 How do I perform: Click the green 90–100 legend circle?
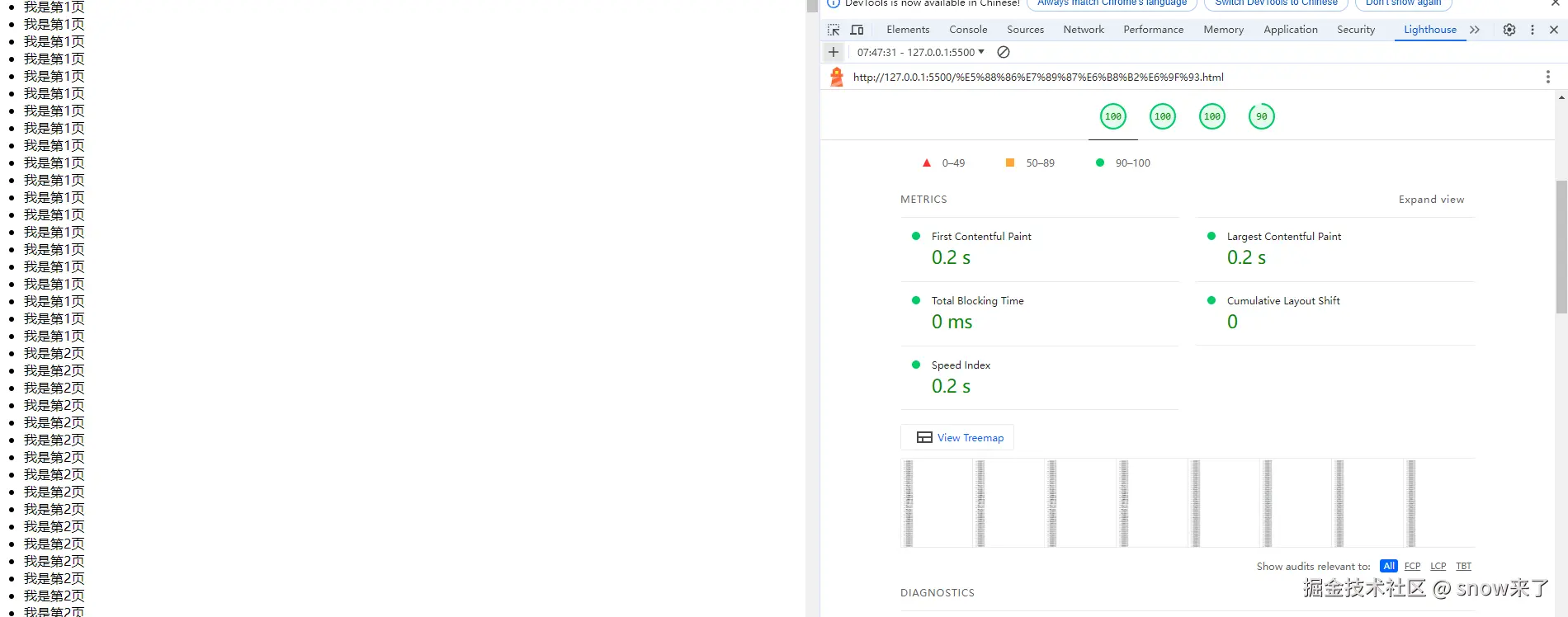tap(1099, 162)
